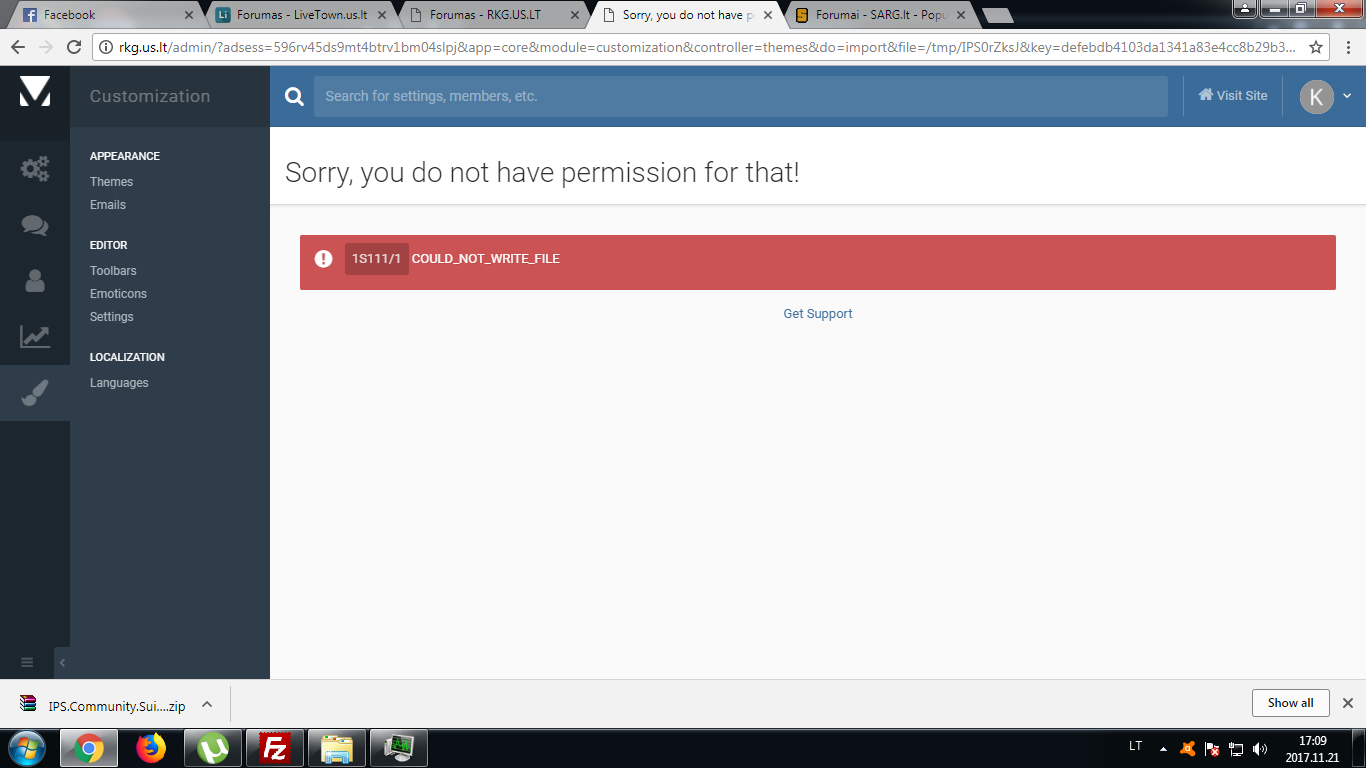Click the COULD_NOT_WRITE_FILE error text
This screenshot has height=768, width=1366.
pyautogui.click(x=486, y=259)
